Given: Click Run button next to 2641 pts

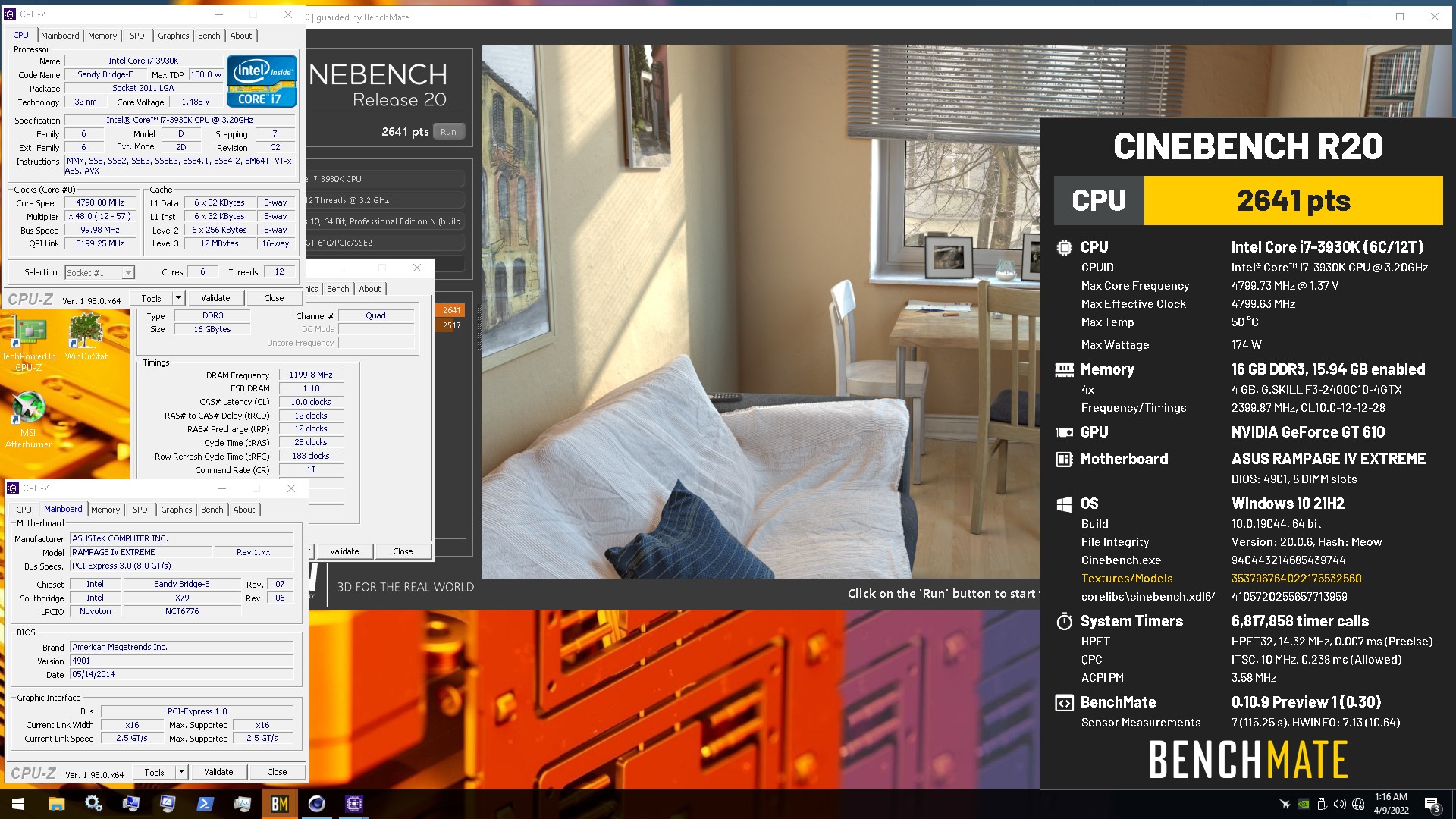Looking at the screenshot, I should (448, 132).
